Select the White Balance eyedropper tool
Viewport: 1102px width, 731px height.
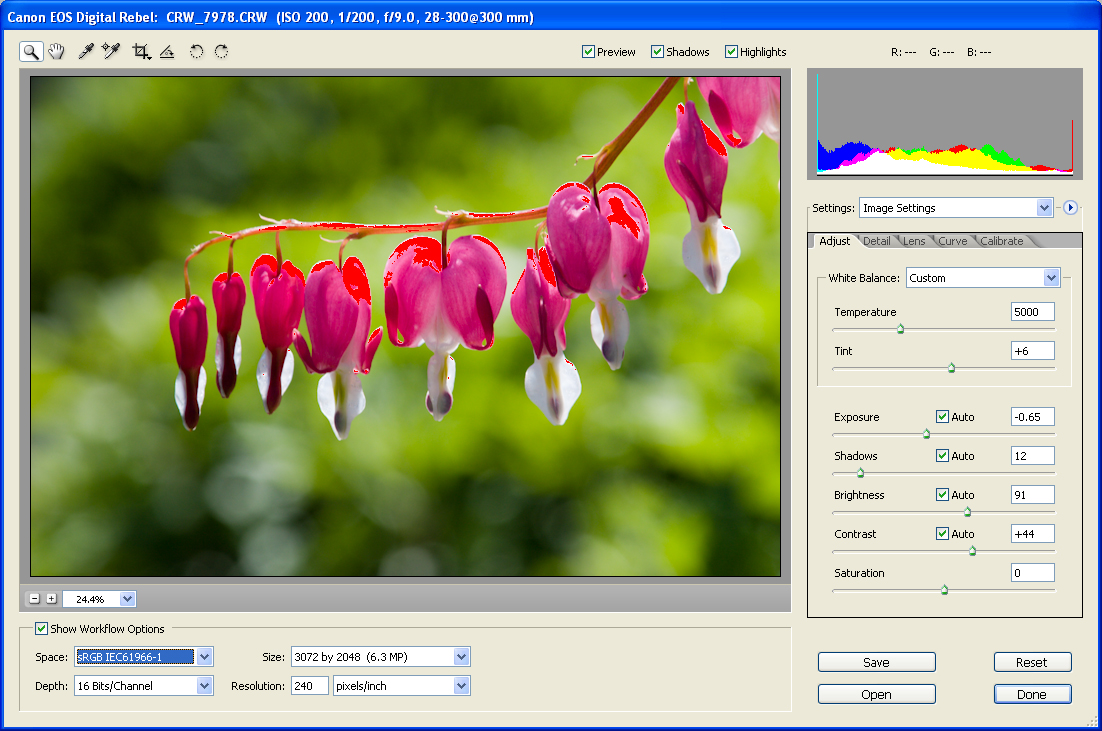[86, 51]
